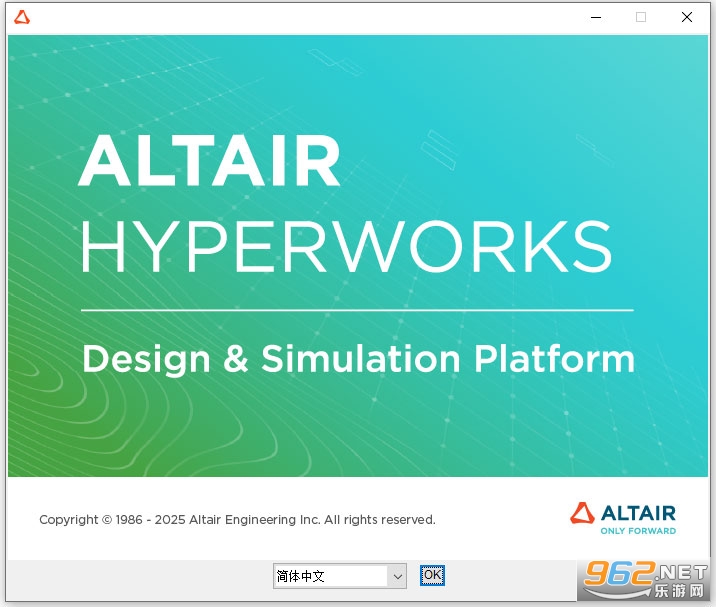Click the HYPERWORKS title text
Viewport: 716px width, 607px height.
tap(346, 246)
